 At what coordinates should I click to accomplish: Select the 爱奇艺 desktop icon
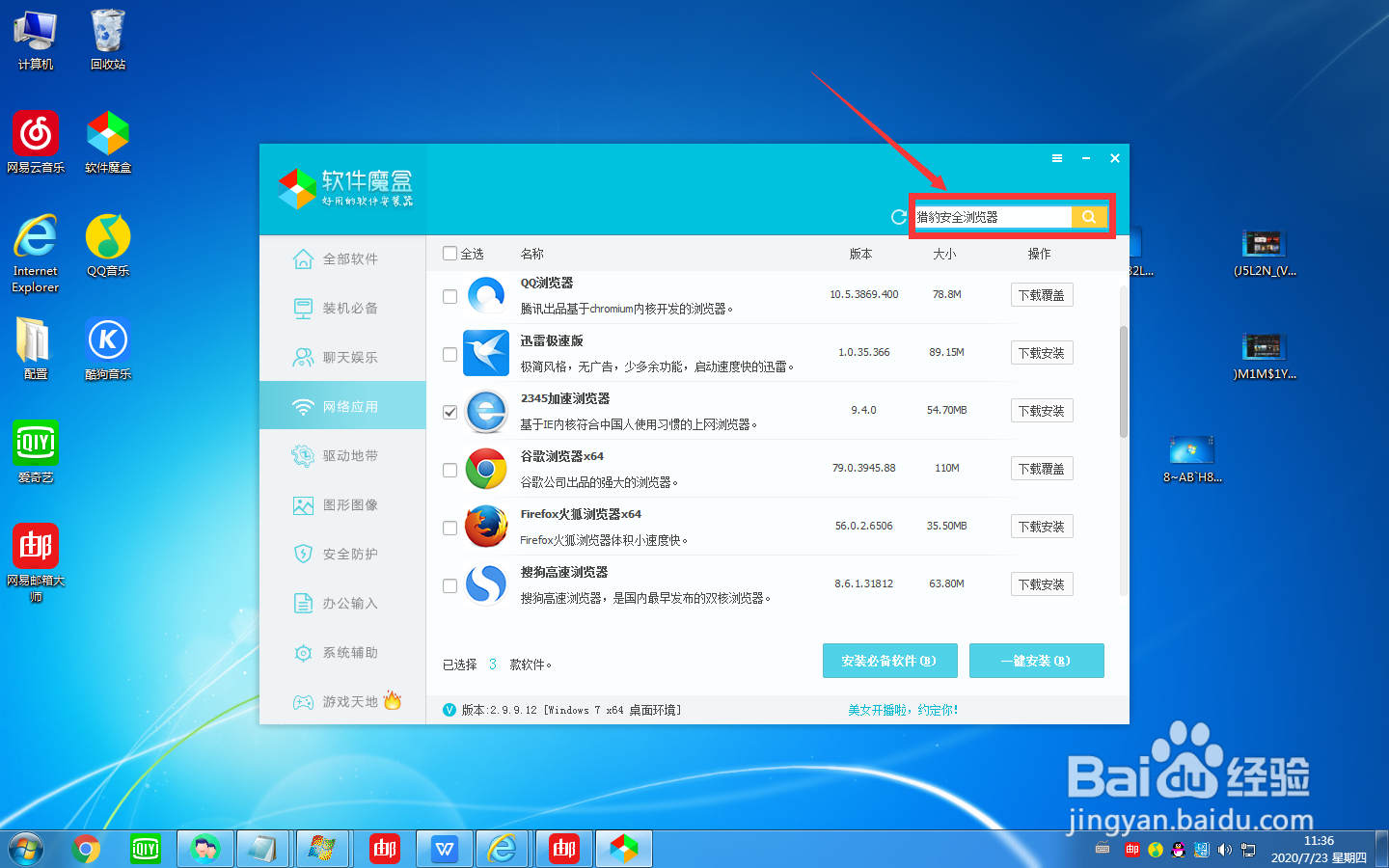point(36,451)
